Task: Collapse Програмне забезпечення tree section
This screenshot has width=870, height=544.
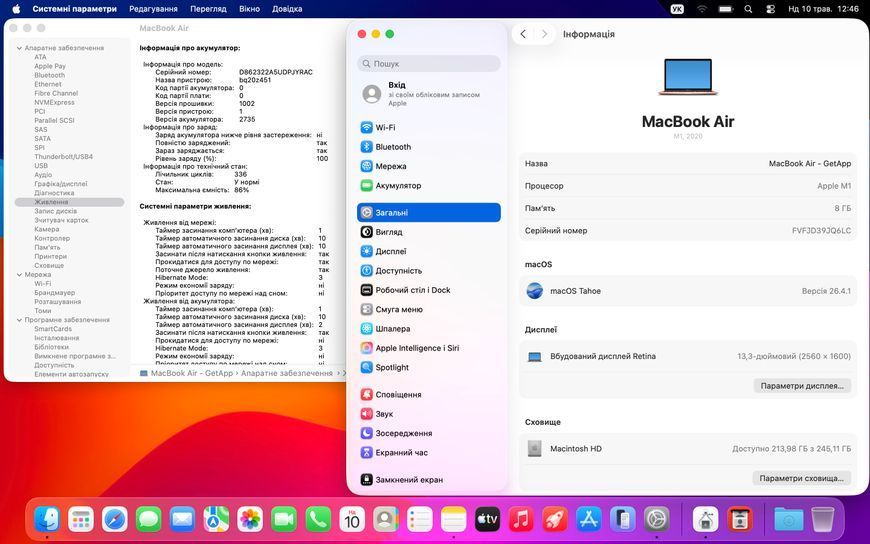Action: click(x=19, y=320)
